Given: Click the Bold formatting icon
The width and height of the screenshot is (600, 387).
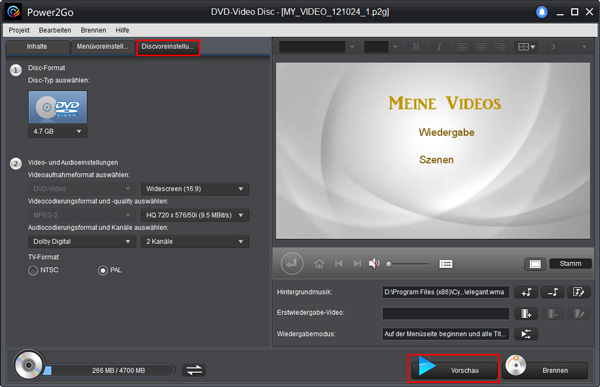Looking at the screenshot, I should point(416,47).
